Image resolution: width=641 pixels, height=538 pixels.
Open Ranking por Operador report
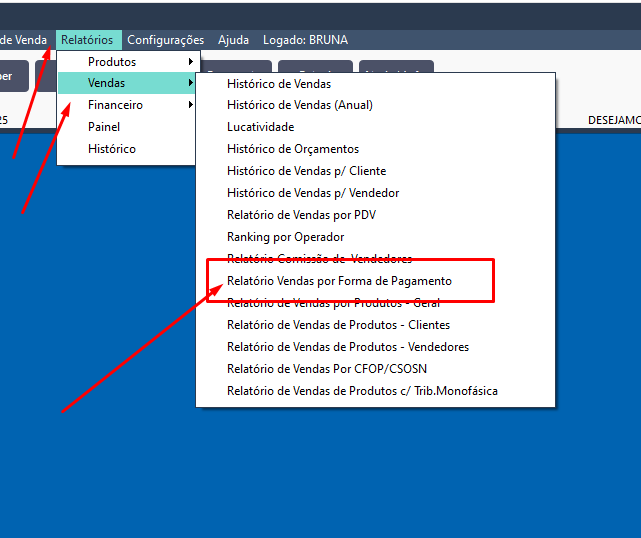click(x=375, y=237)
